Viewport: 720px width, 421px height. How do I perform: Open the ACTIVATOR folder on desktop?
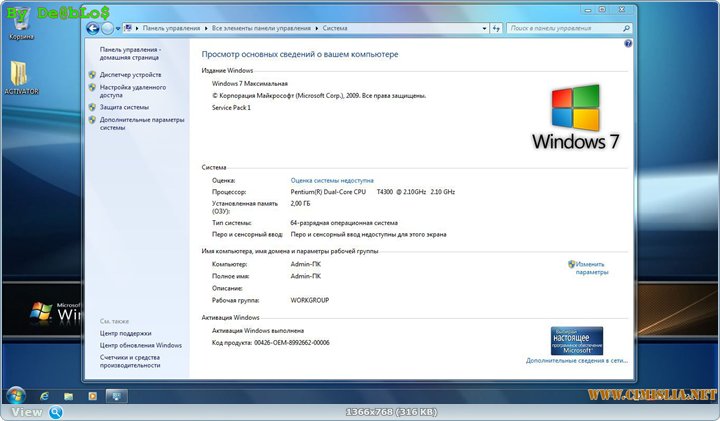pyautogui.click(x=21, y=76)
